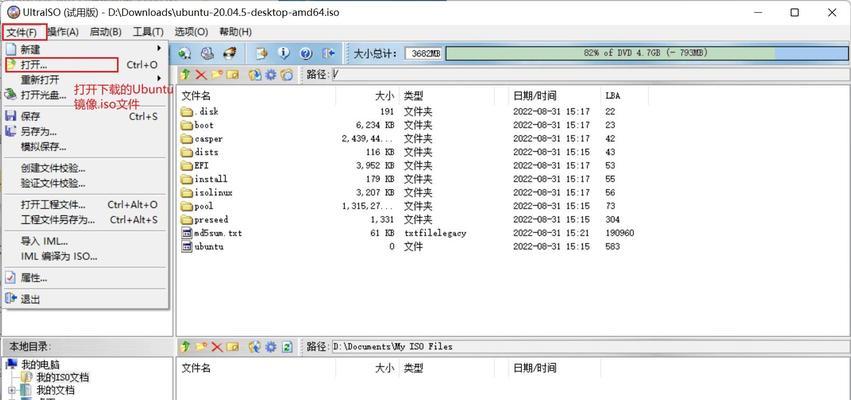Viewport: 851px width, 400px height.
Task: Choose 导入 IML... menu entry
Action: coord(85,242)
